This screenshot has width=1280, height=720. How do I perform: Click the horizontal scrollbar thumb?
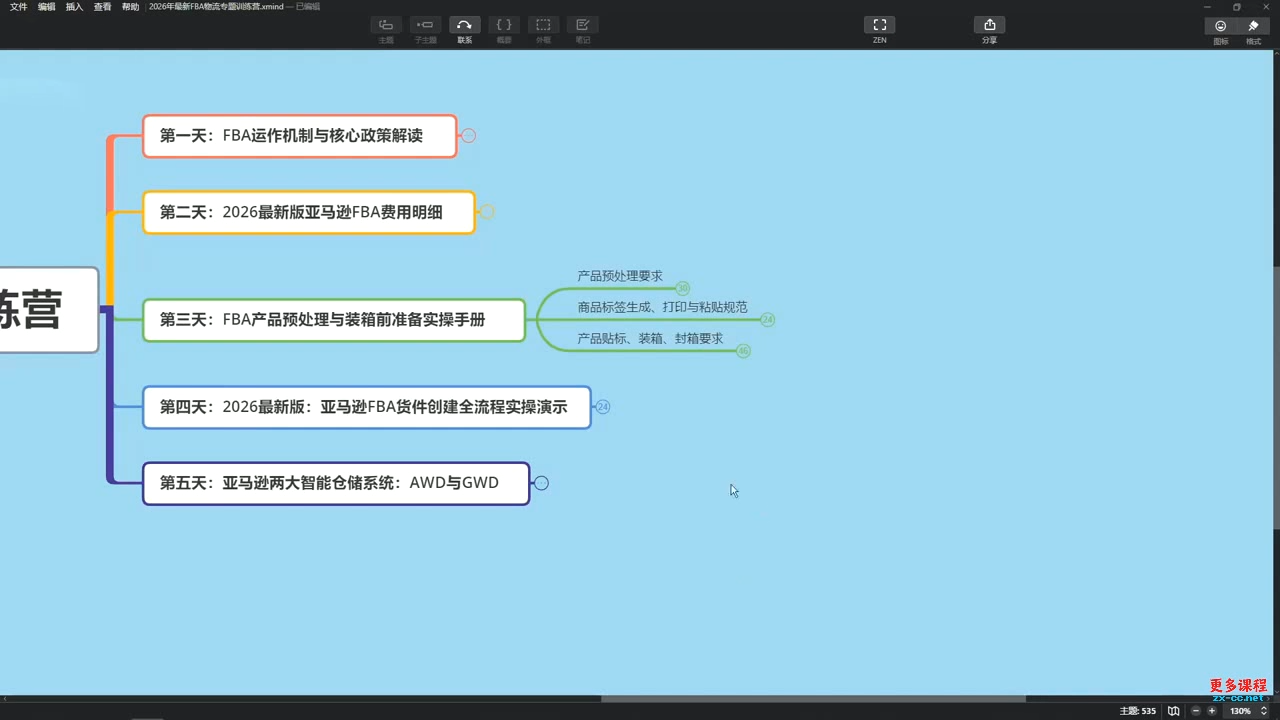[x=813, y=698]
